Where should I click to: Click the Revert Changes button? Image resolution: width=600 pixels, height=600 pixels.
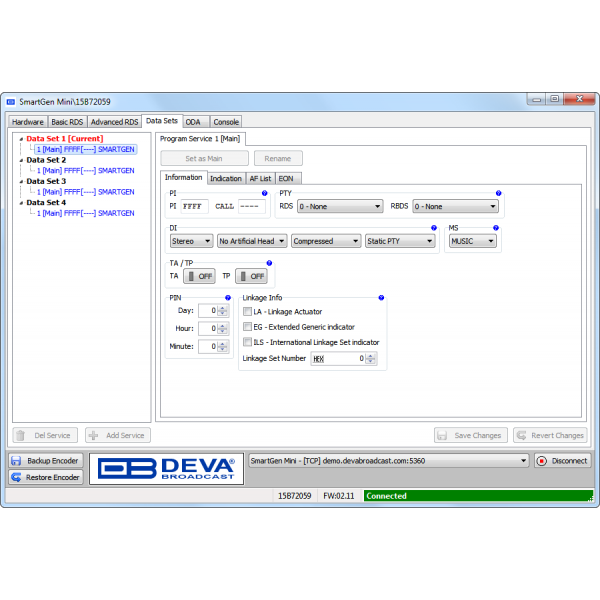[550, 435]
